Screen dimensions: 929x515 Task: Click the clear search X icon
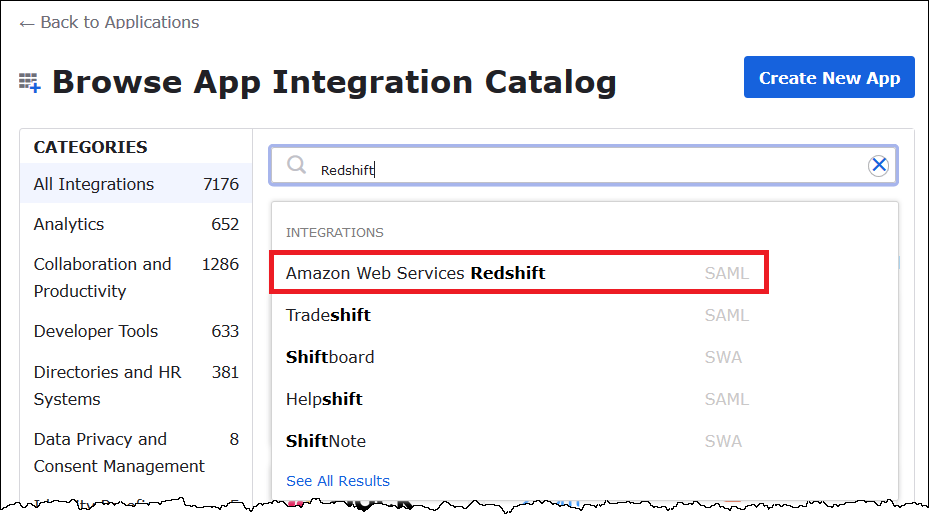(878, 166)
